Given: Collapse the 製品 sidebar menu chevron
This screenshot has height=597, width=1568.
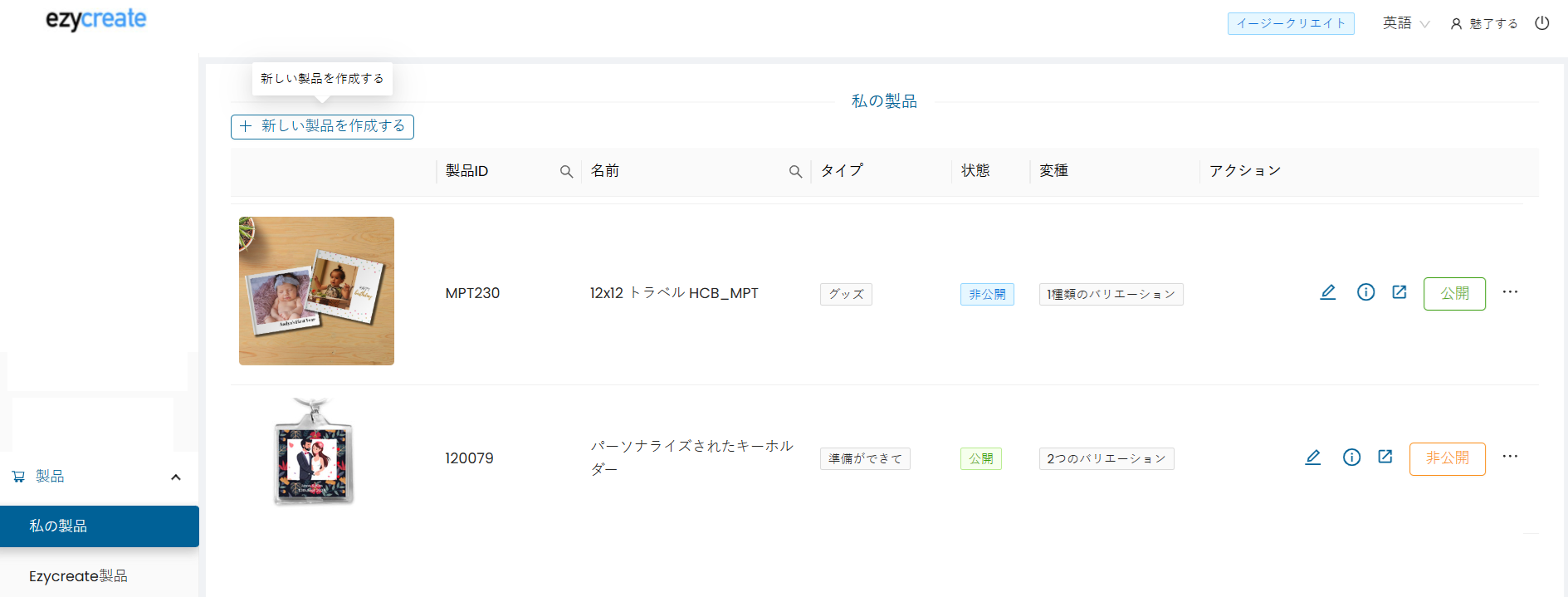Looking at the screenshot, I should pyautogui.click(x=175, y=477).
